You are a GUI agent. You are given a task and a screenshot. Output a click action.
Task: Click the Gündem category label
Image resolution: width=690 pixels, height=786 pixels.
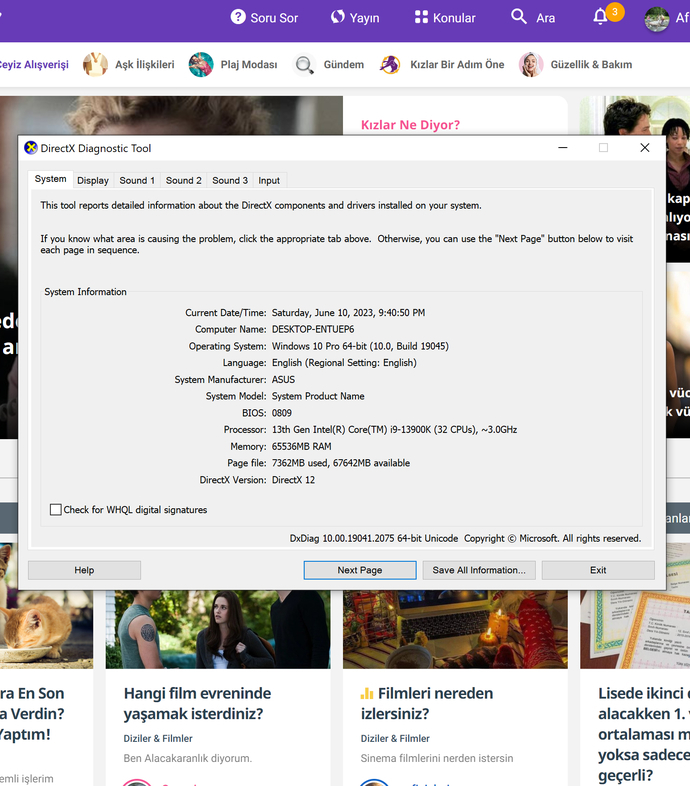point(344,65)
